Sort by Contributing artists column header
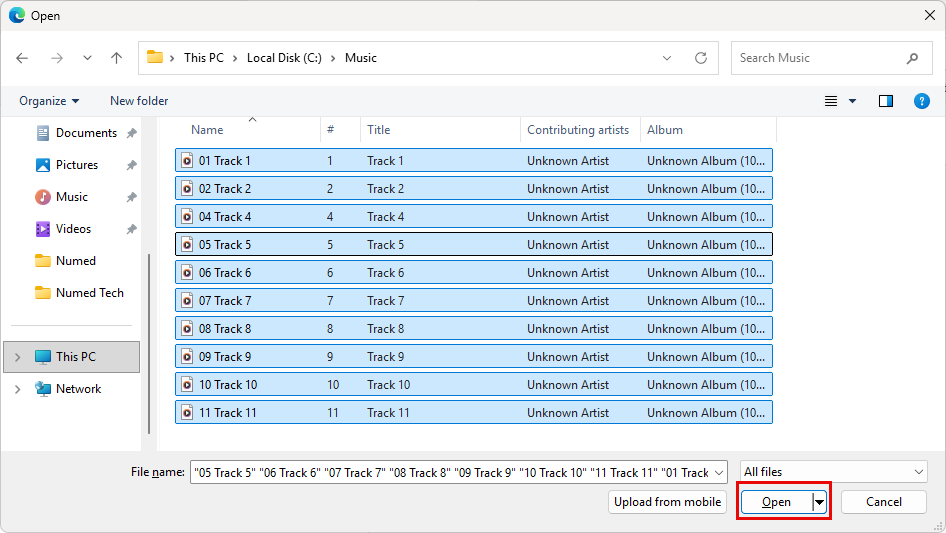This screenshot has width=946, height=533. 578,130
